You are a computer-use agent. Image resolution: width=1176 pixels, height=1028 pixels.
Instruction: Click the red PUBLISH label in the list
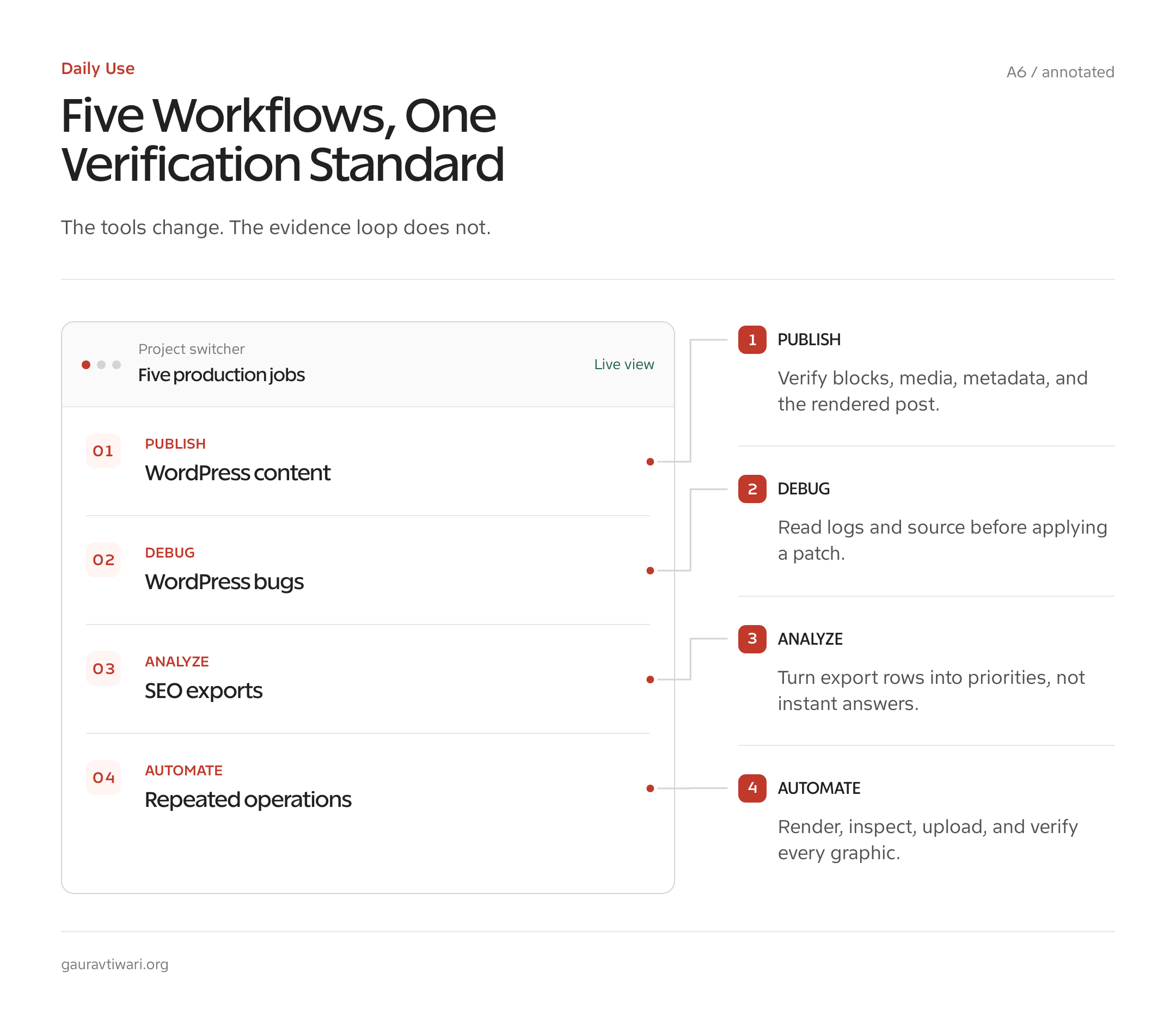(175, 444)
